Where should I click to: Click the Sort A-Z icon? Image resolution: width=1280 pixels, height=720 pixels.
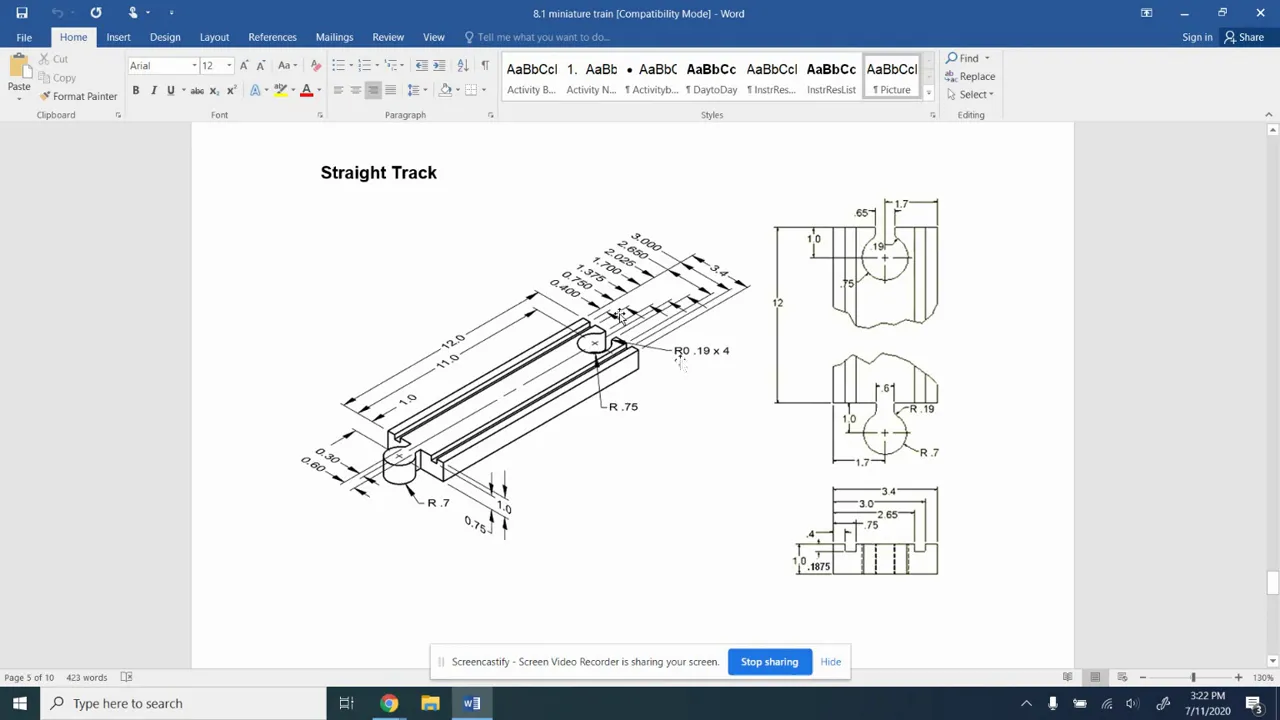point(462,66)
